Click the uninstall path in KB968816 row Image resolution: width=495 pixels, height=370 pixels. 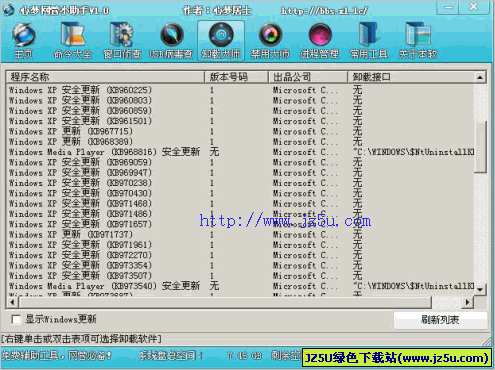pyautogui.click(x=413, y=152)
